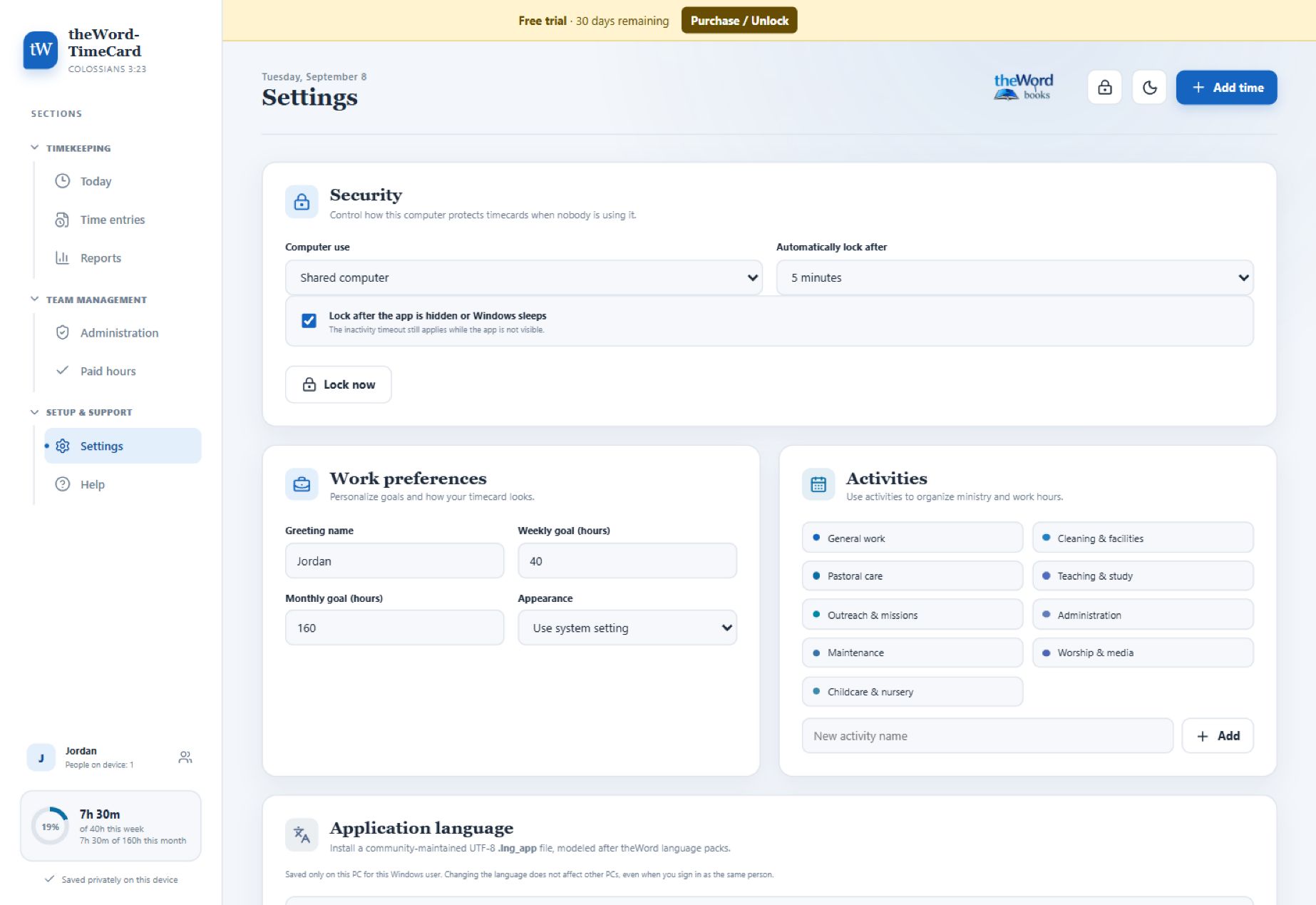The height and width of the screenshot is (905, 1316).
Task: Toggle dark mode with the moon icon
Action: (x=1149, y=88)
